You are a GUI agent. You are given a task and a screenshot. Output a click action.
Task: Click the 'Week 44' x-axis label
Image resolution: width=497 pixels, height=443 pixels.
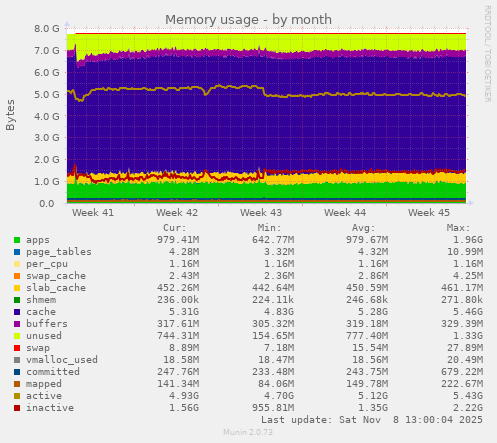(x=345, y=213)
